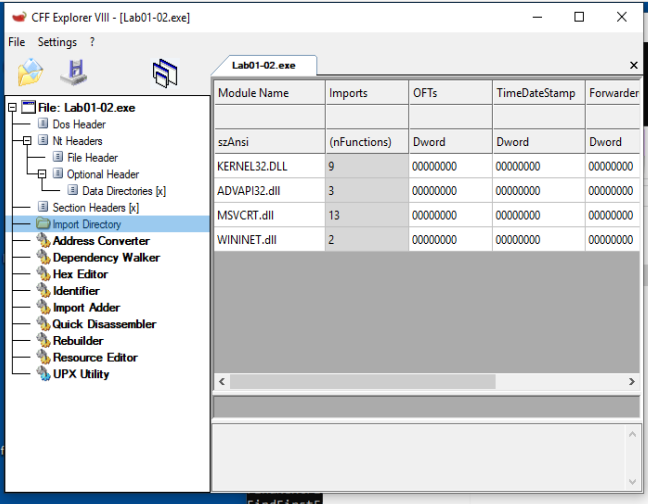Minimize the CFF Explorer window
Screen dimensions: 648x504
(537, 17)
